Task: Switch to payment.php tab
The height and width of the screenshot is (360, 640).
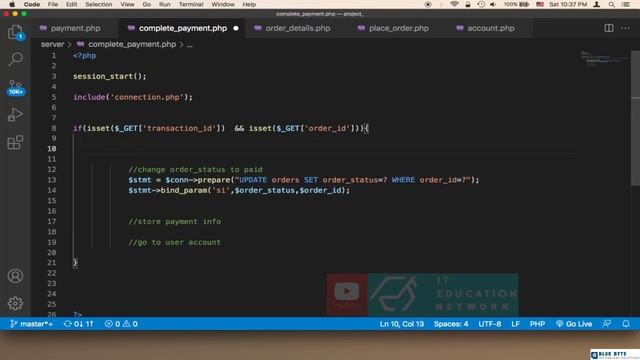Action: point(75,28)
